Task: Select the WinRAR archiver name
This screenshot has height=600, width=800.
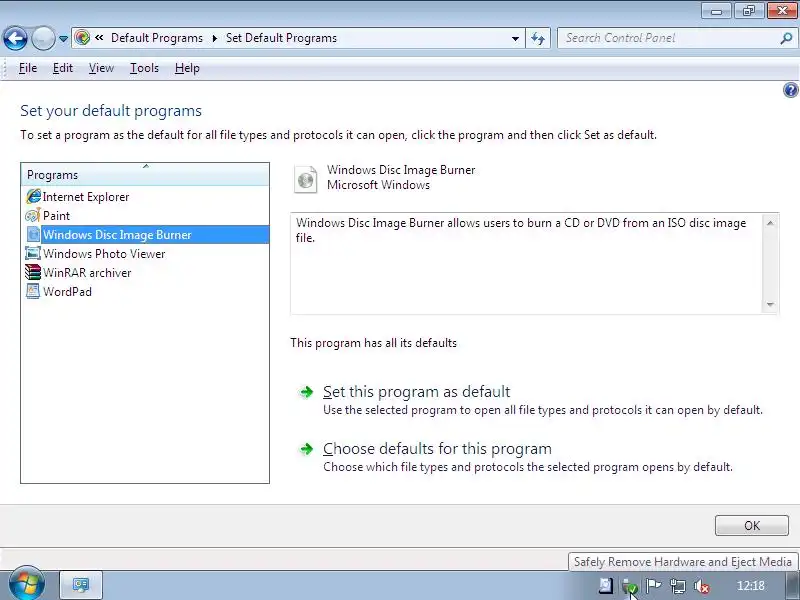Action: pos(87,273)
